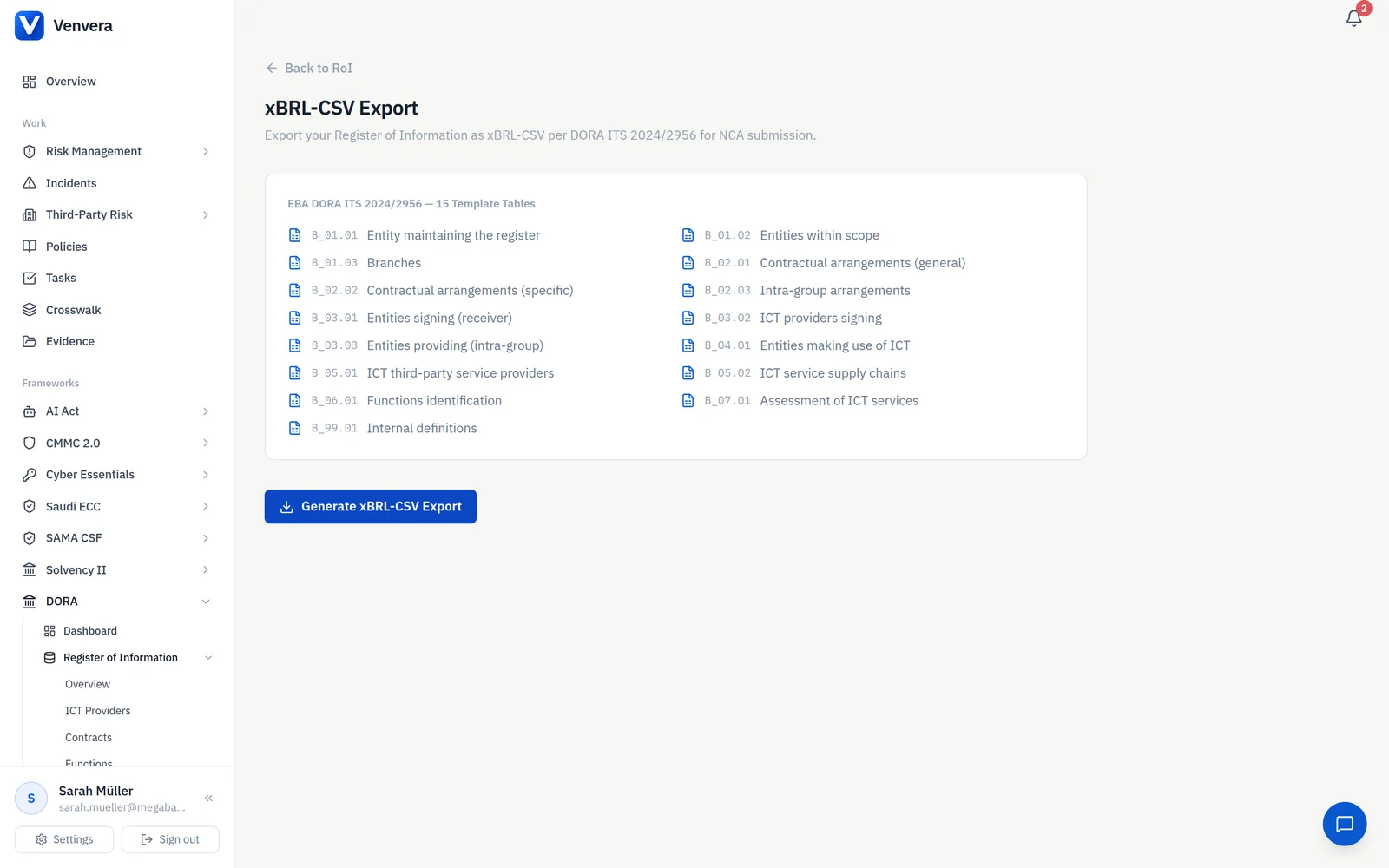Click the DORA Dashboard grid icon
Viewport: 1389px width, 868px height.
[49, 631]
